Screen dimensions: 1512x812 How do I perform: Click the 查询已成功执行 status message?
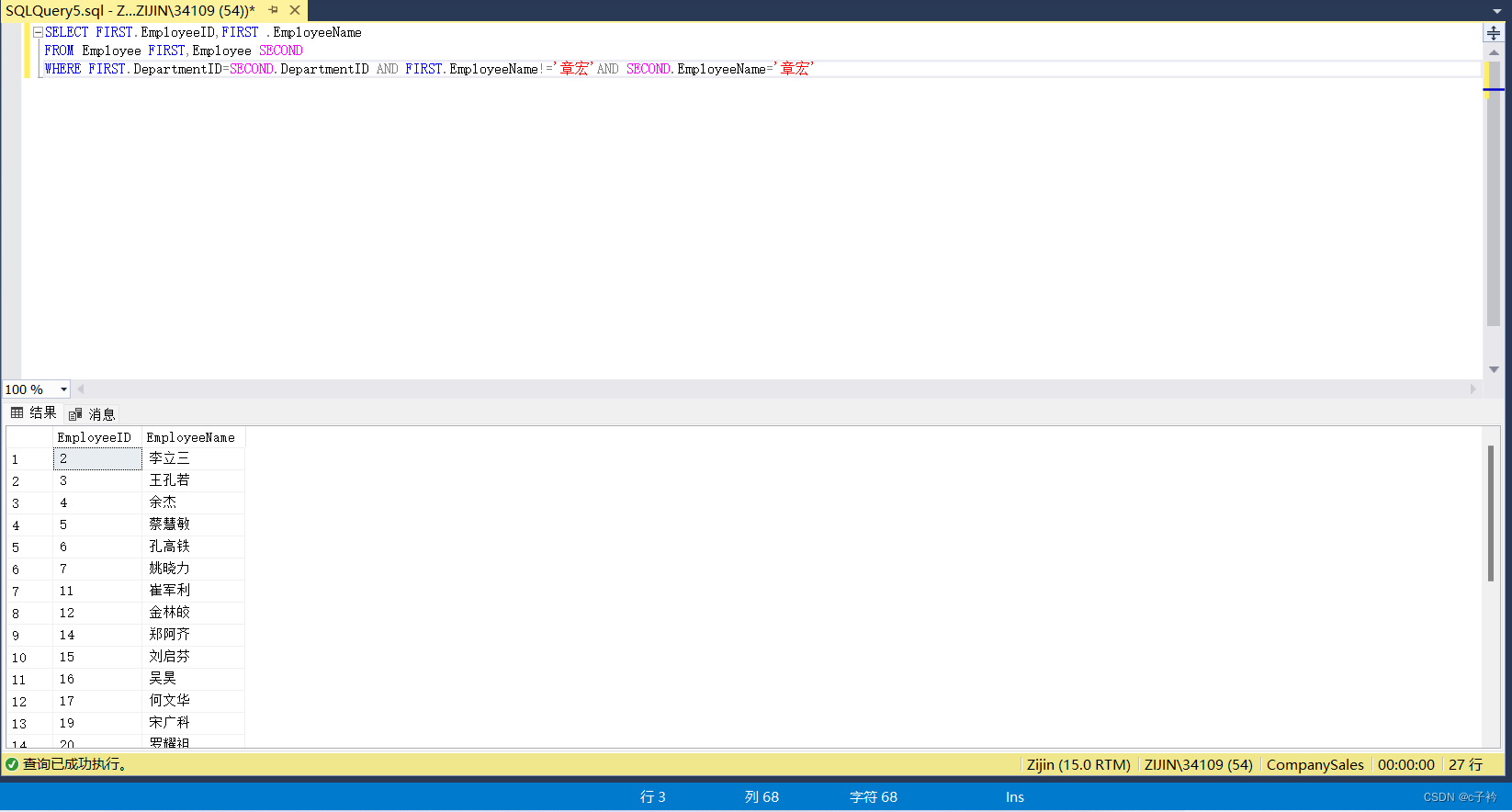[74, 764]
